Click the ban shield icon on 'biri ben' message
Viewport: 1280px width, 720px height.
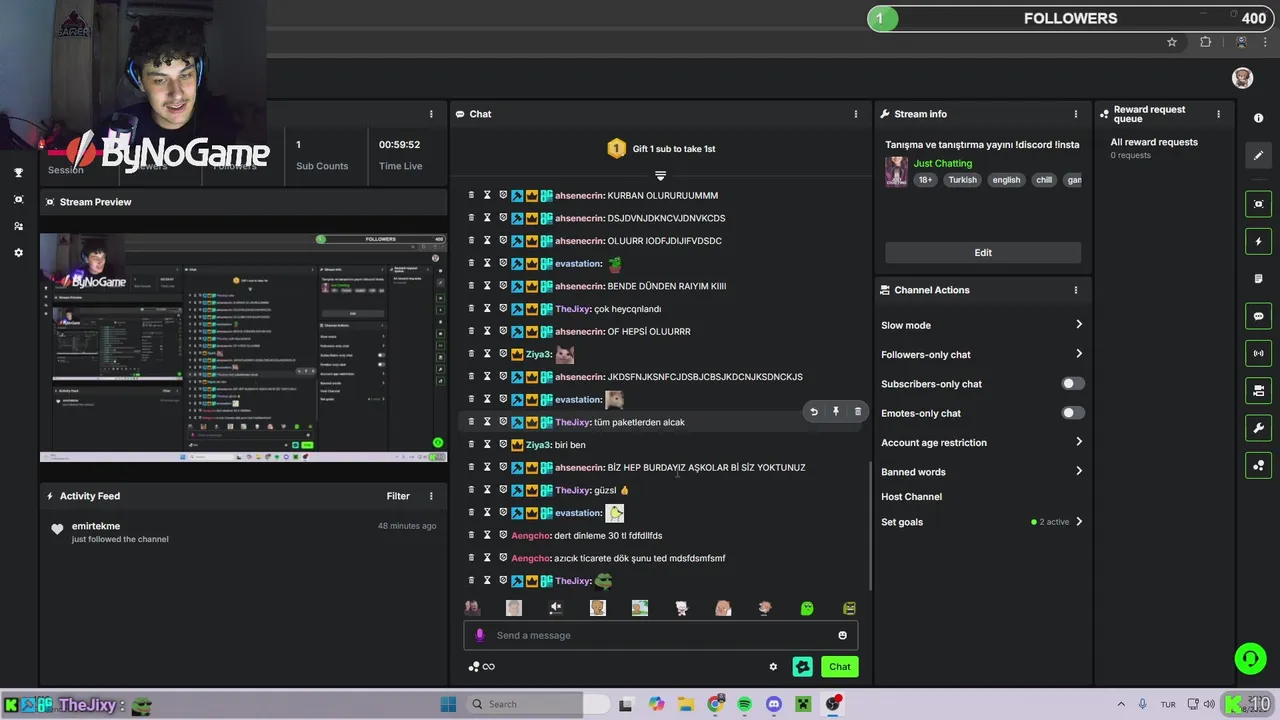click(x=503, y=444)
